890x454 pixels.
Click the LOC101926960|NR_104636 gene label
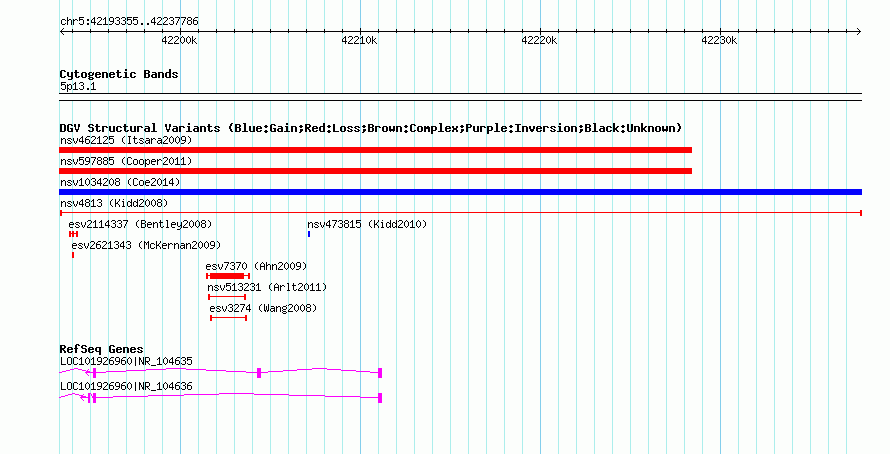126,386
